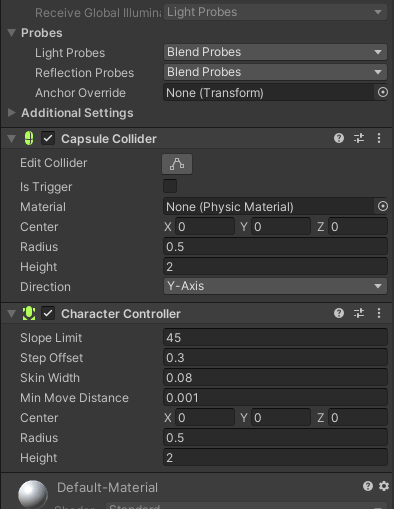The width and height of the screenshot is (394, 509).
Task: Disable the Capsule Collider component checkbox
Action: [x=48, y=138]
